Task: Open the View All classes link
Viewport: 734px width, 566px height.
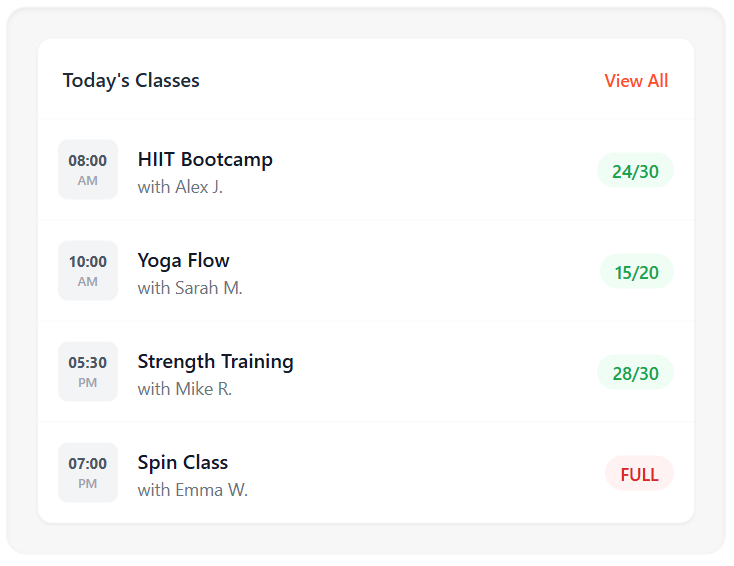Action: (x=636, y=81)
